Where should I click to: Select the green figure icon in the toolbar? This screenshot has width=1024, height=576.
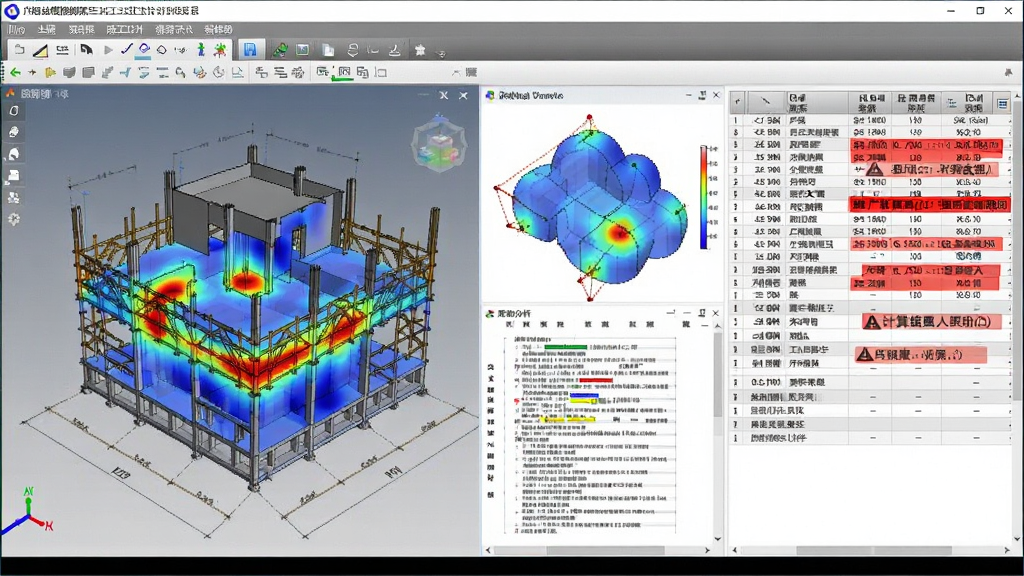200,50
